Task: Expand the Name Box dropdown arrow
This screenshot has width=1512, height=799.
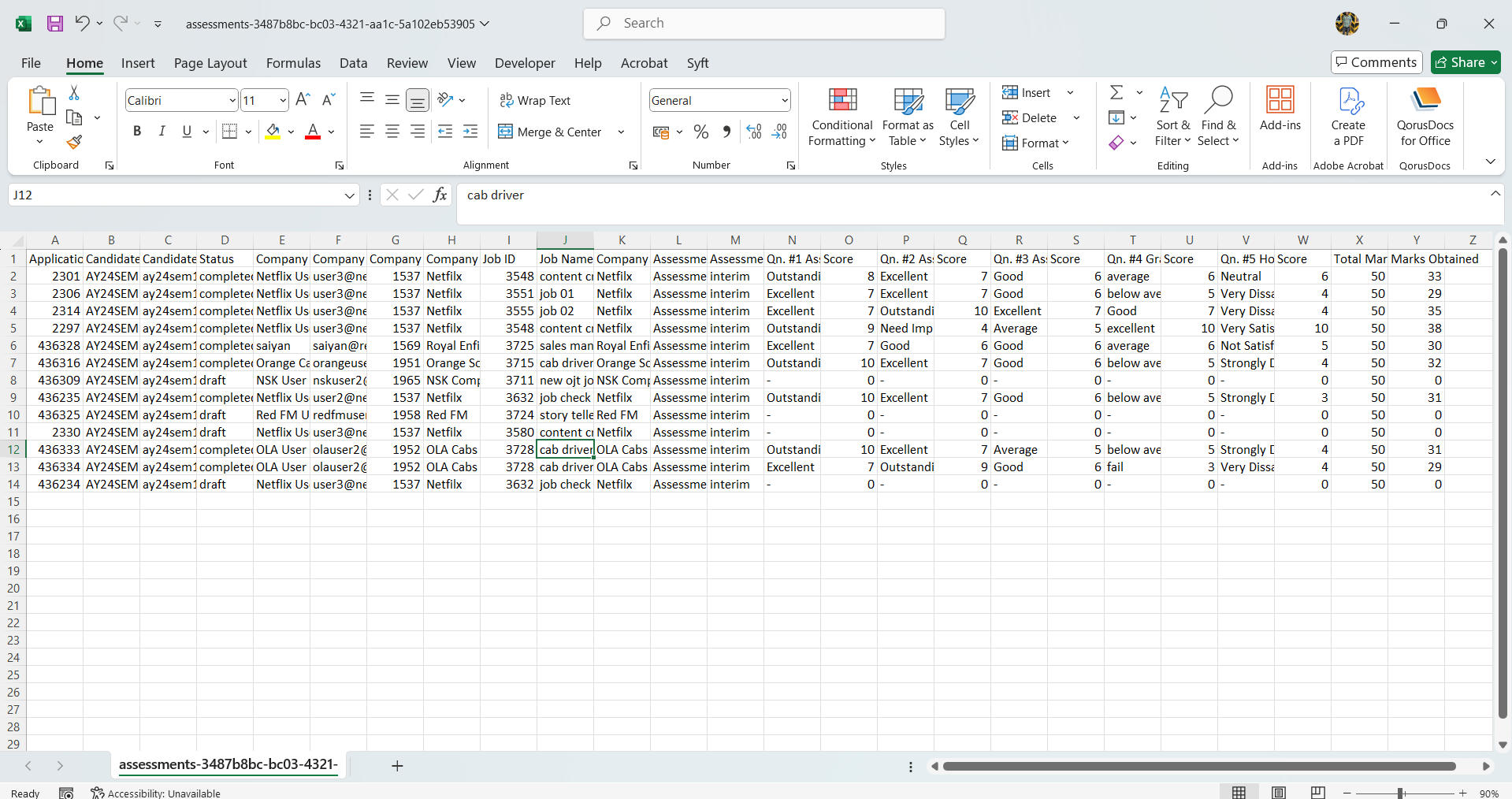Action: point(350,195)
